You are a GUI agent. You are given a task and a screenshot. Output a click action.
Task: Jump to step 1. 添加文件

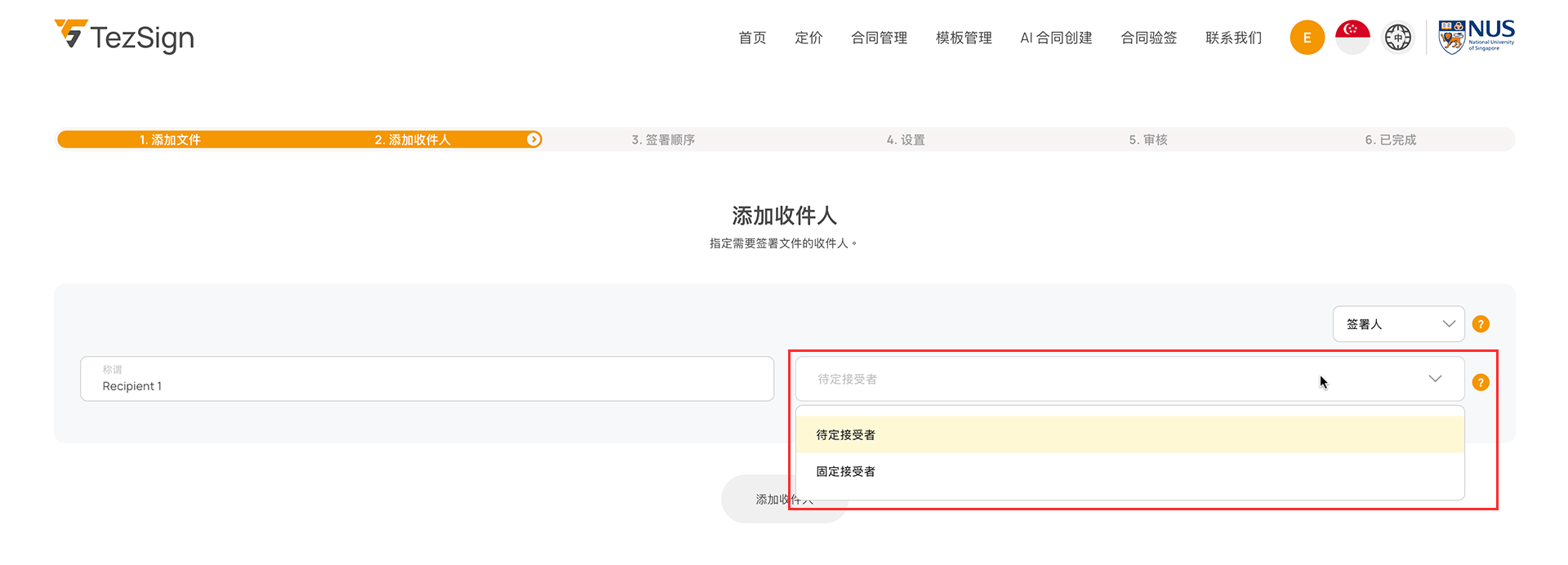170,140
